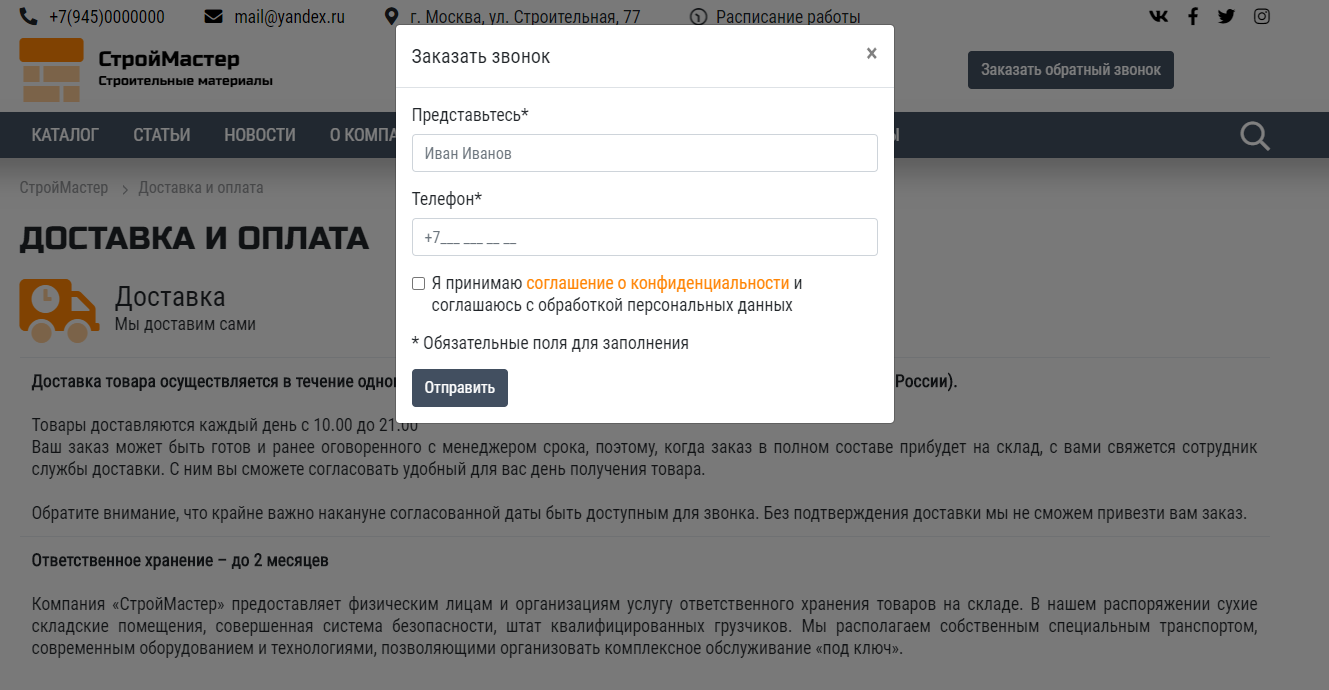Click the work schedule clock icon
This screenshot has height=690, width=1329.
tap(698, 17)
